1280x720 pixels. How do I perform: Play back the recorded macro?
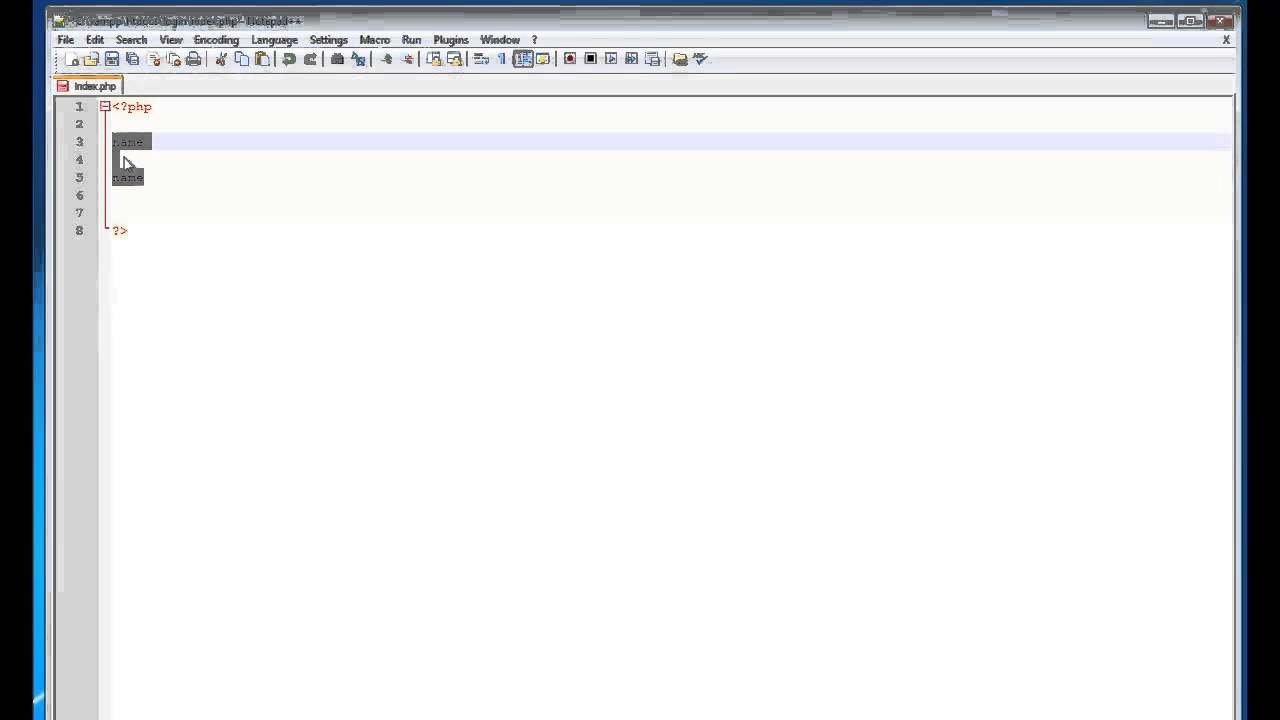tap(611, 59)
